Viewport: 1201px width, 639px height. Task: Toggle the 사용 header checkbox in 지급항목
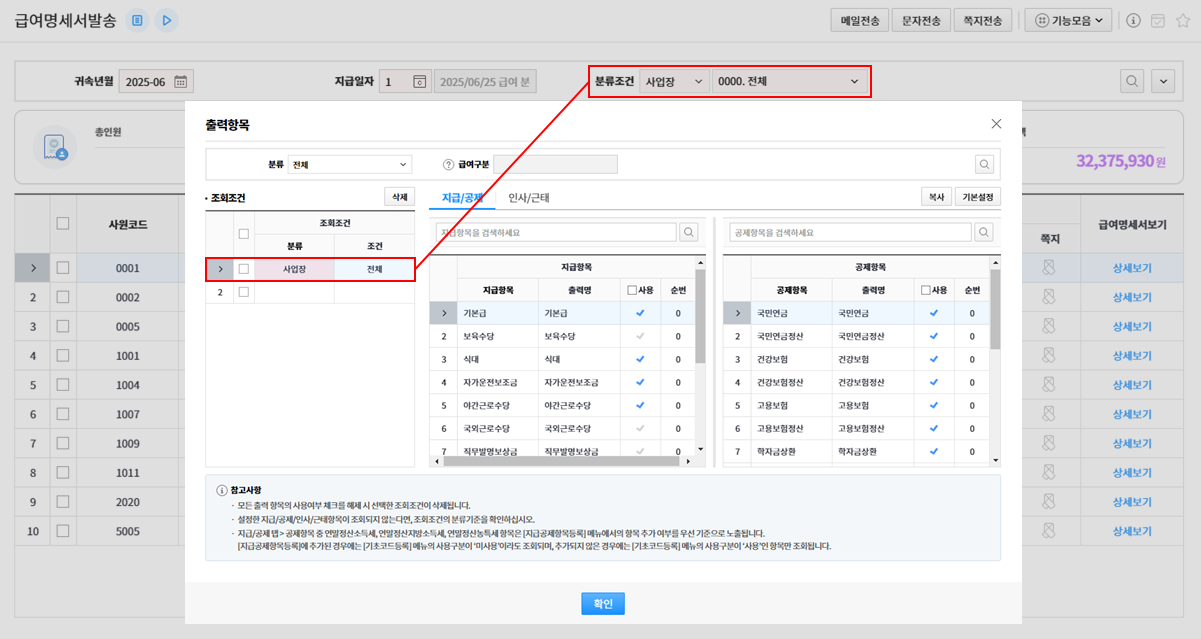click(633, 290)
